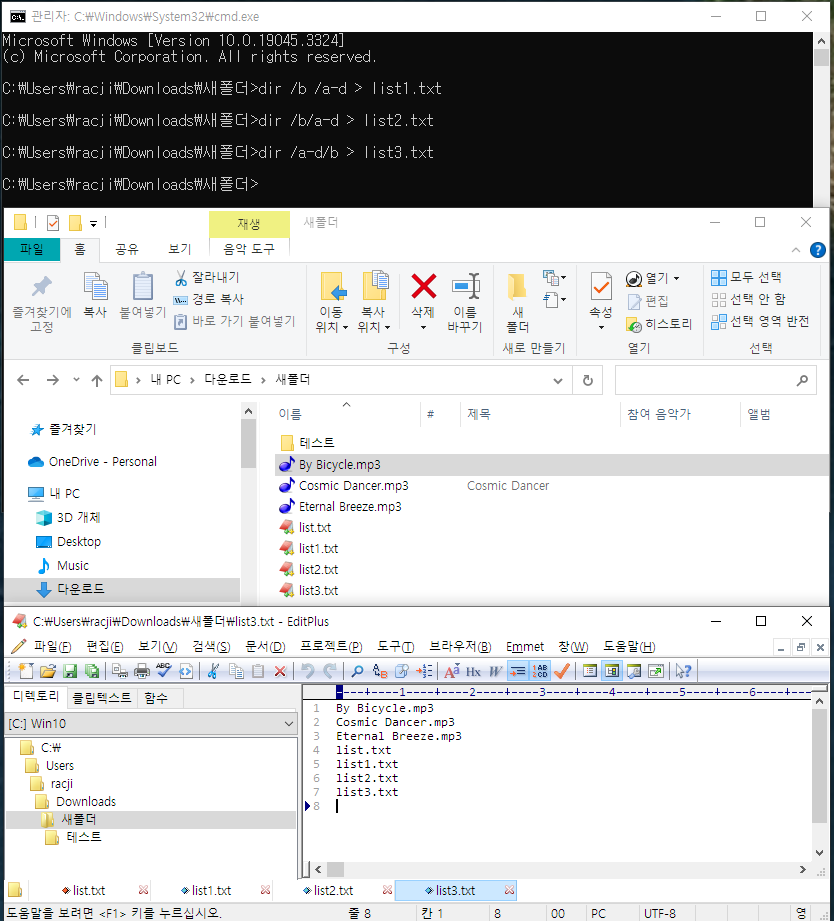Open Recent locations chevron in Explorer
The width and height of the screenshot is (834, 921).
(x=76, y=379)
